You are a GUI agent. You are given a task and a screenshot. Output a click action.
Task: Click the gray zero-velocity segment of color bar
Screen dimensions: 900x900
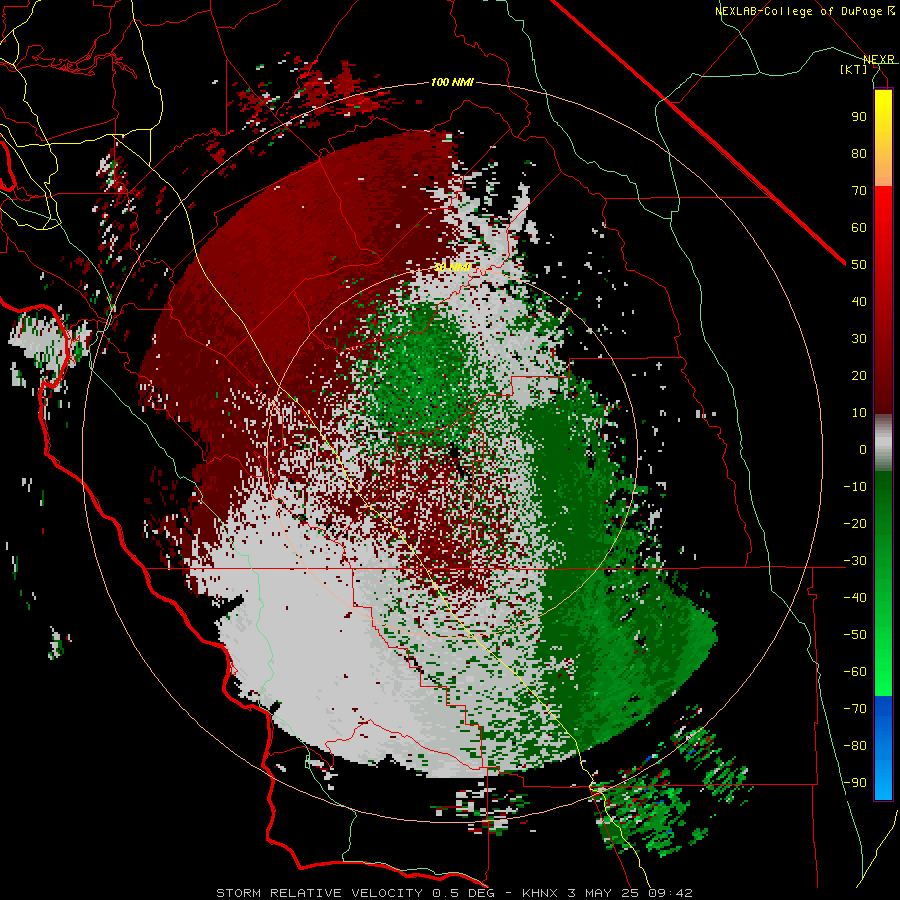[883, 443]
